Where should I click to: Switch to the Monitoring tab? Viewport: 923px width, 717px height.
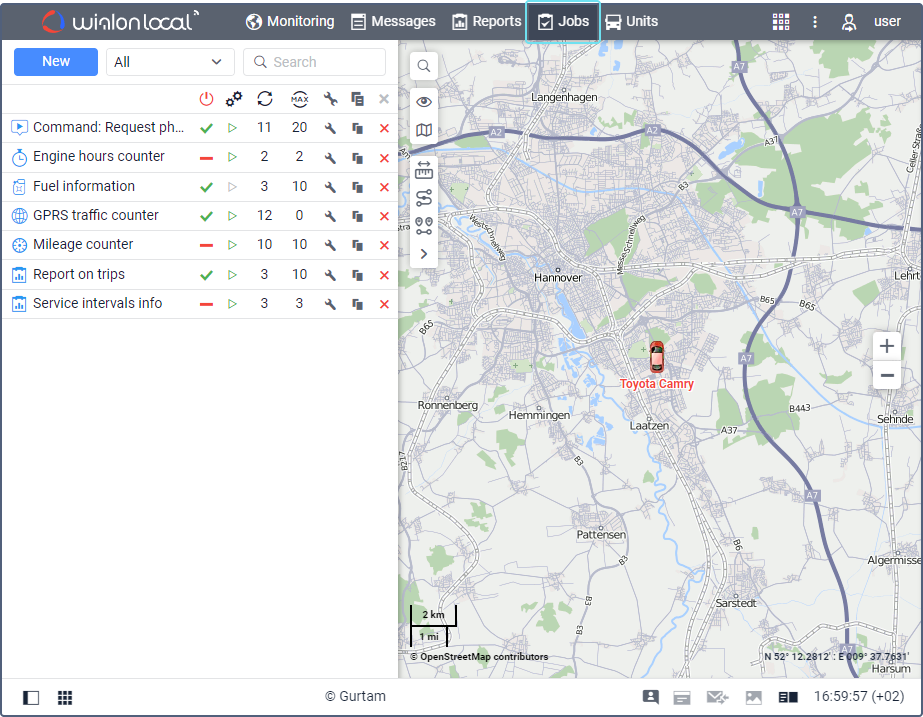[290, 22]
